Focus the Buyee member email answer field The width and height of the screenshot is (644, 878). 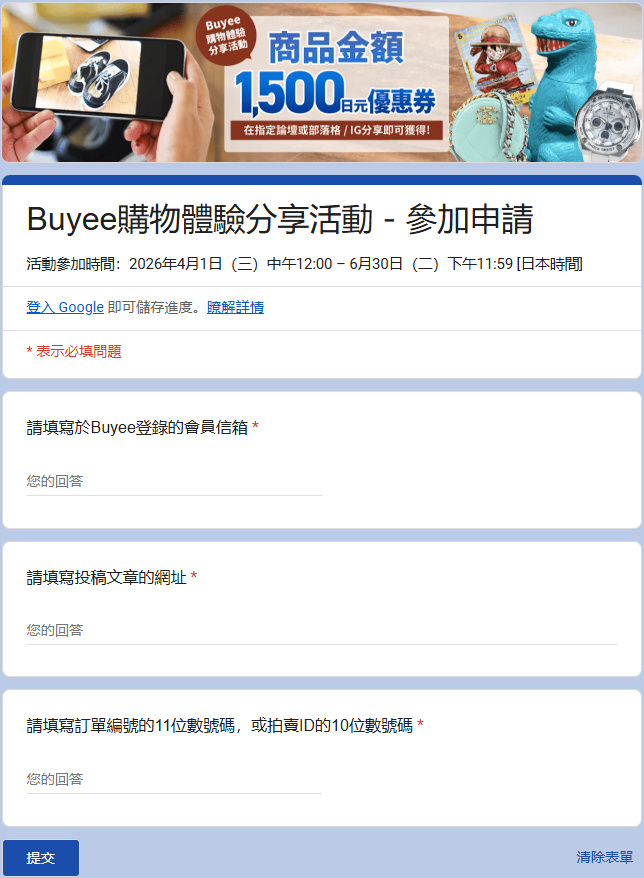174,482
